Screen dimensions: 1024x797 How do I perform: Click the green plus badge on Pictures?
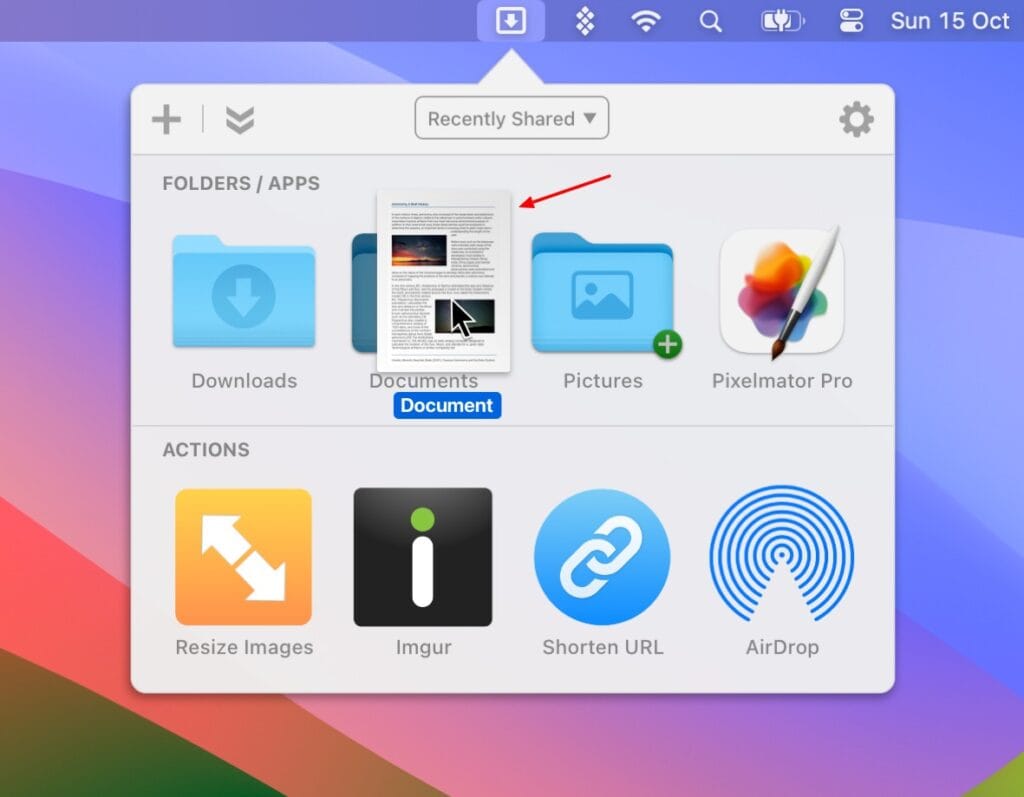(666, 345)
